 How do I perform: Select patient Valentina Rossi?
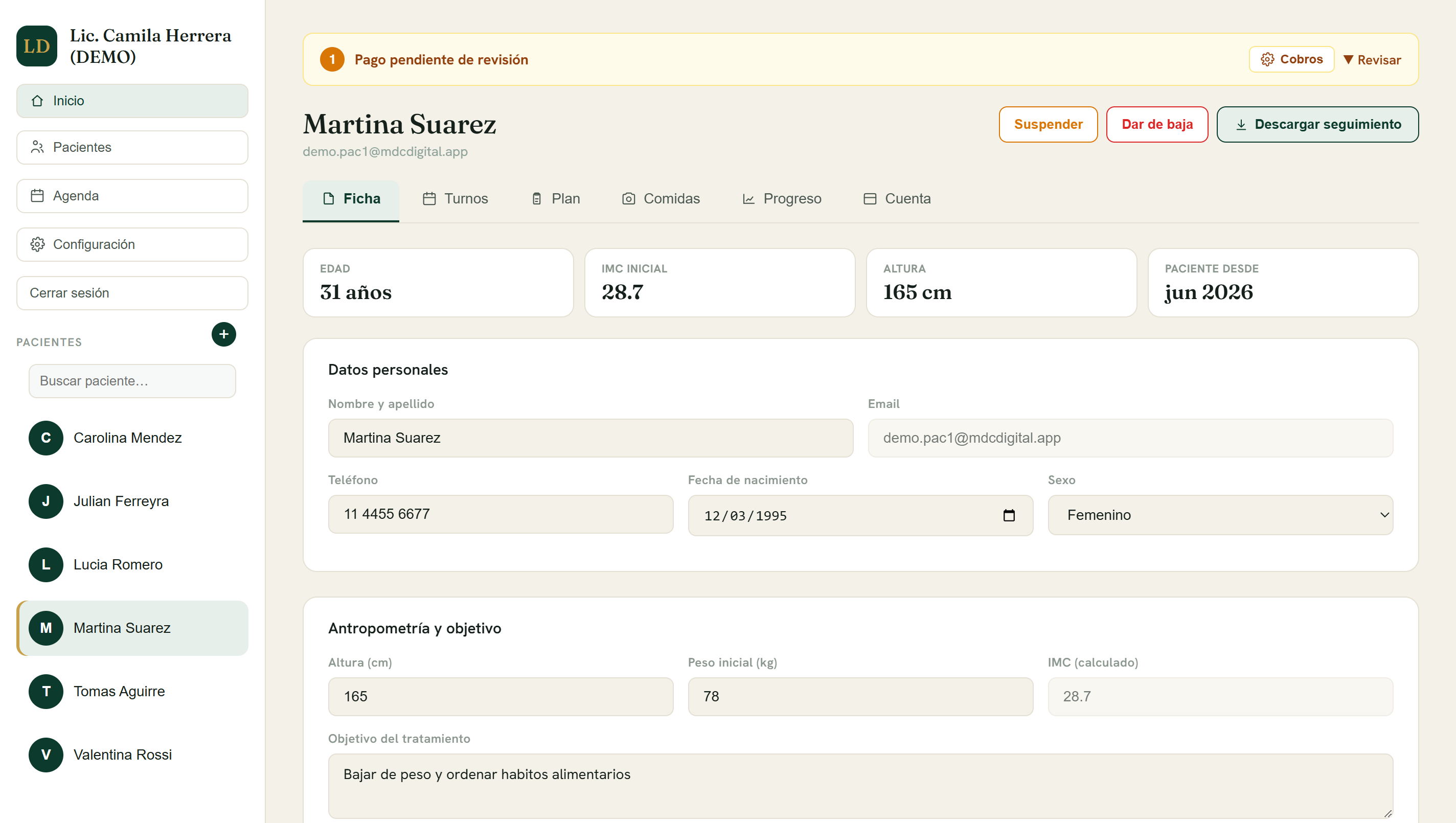pyautogui.click(x=132, y=754)
